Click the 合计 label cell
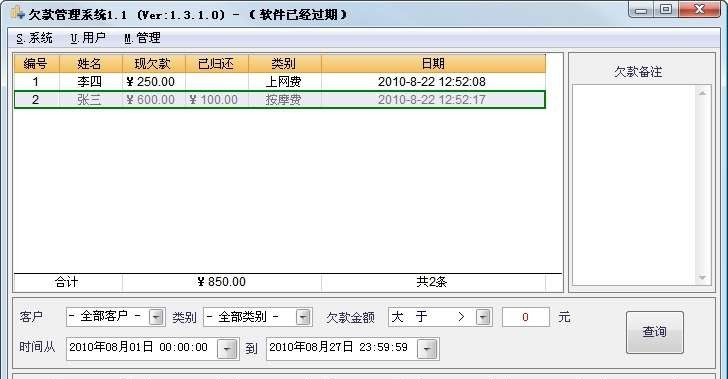Screen dimensions: 728x379 tap(68, 282)
